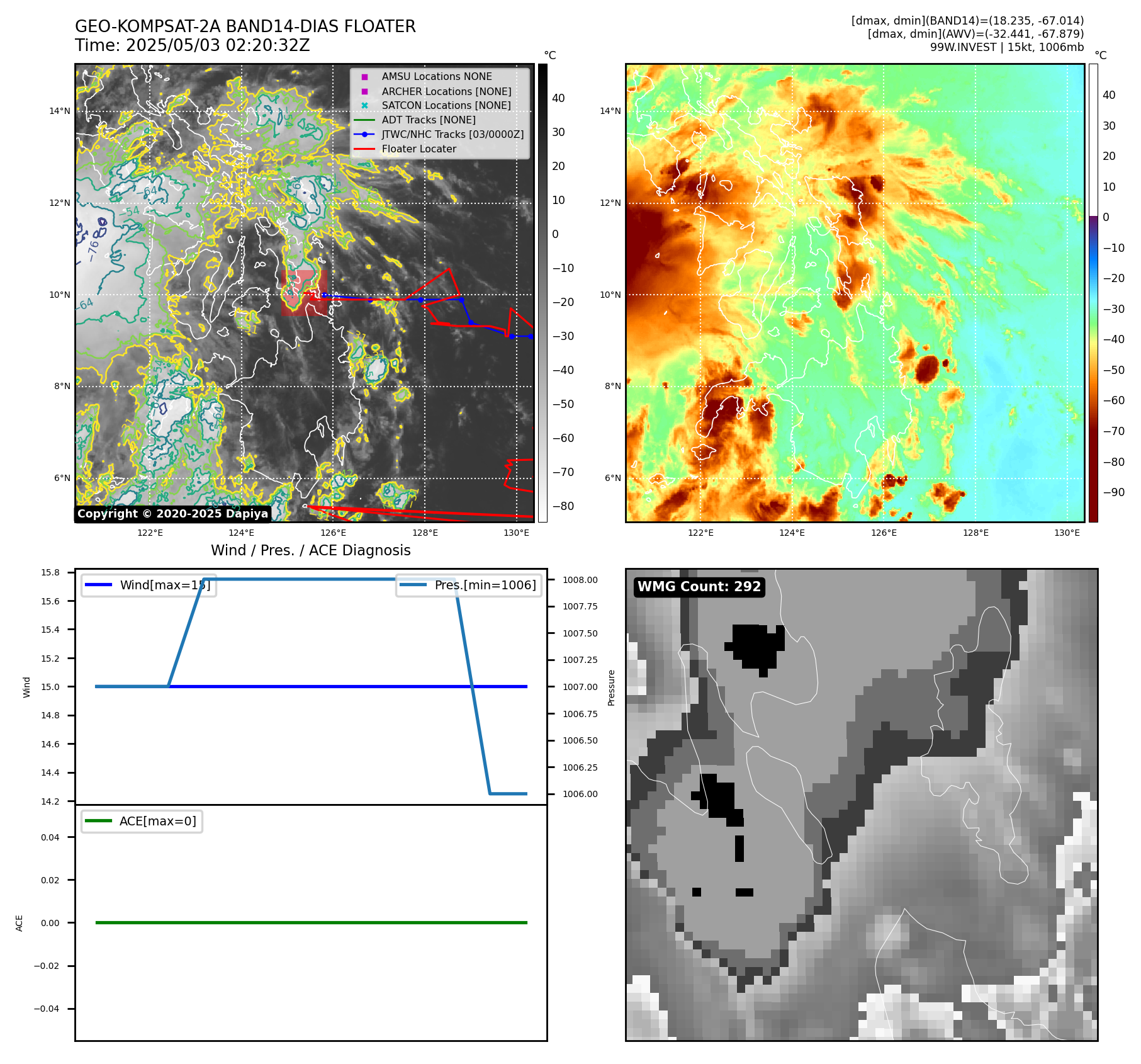Viewport: 1141px width, 1064px height.
Task: Click the 'Pressure' axis label
Action: pos(611,688)
